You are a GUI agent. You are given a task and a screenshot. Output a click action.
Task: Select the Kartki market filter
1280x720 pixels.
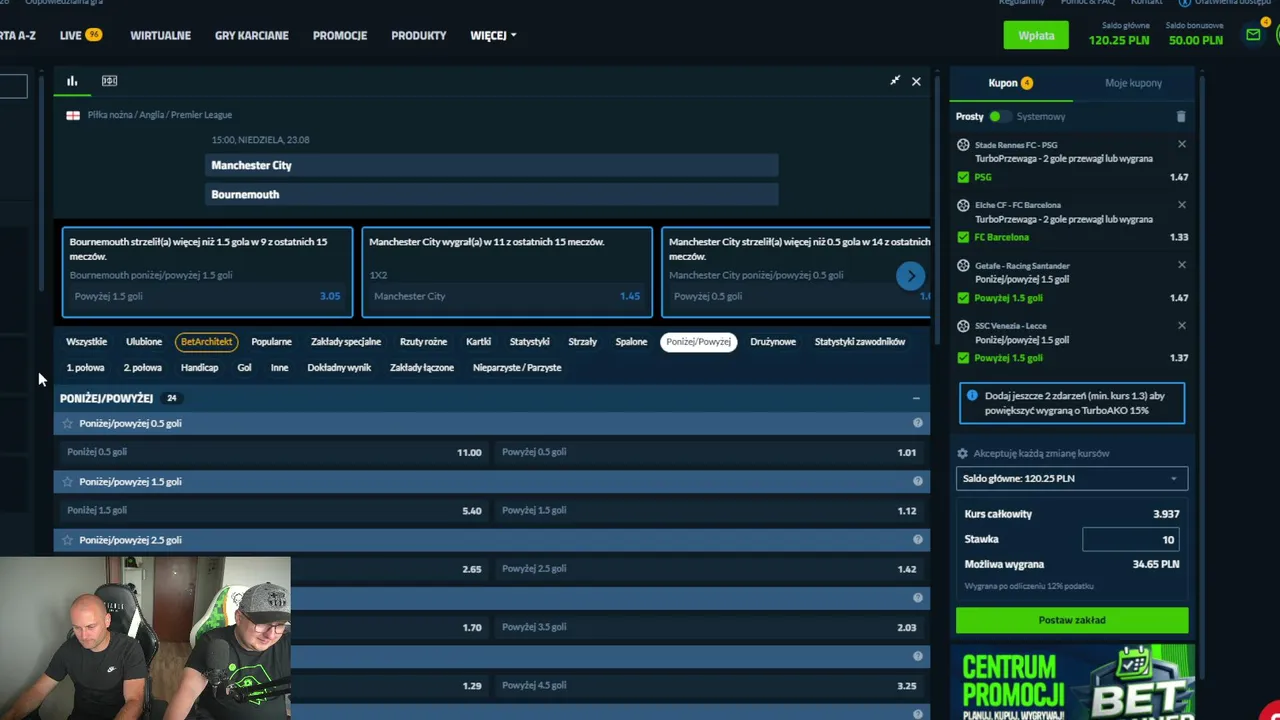point(478,342)
